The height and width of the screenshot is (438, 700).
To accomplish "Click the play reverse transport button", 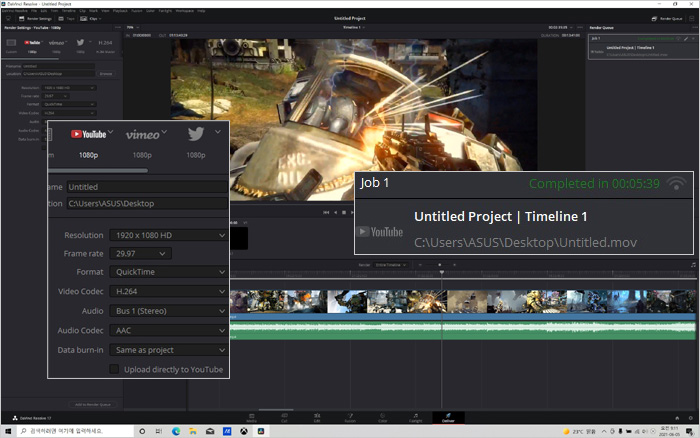I will pyautogui.click(x=336, y=213).
